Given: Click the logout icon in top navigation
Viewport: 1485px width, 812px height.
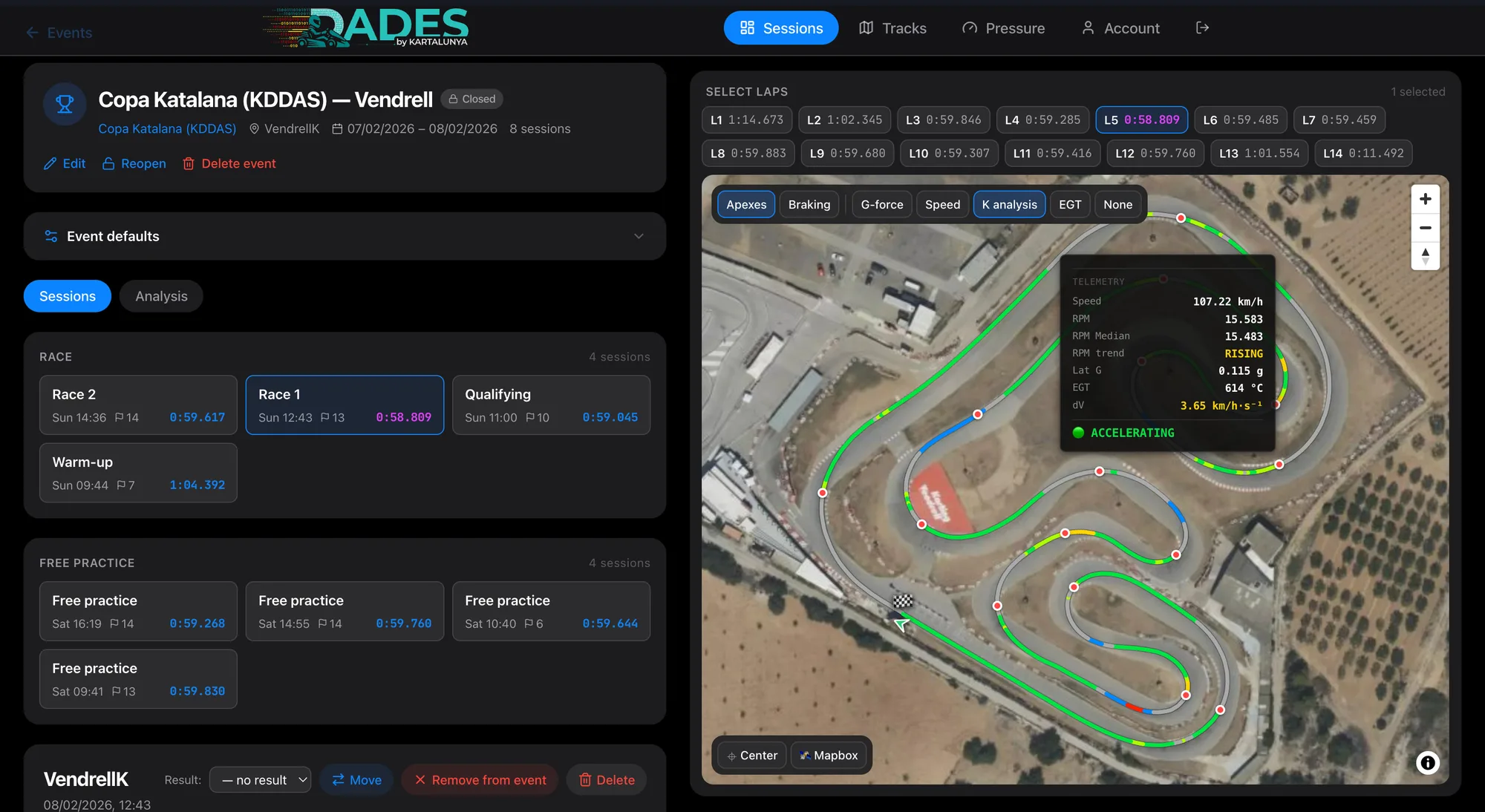Looking at the screenshot, I should 1202,27.
